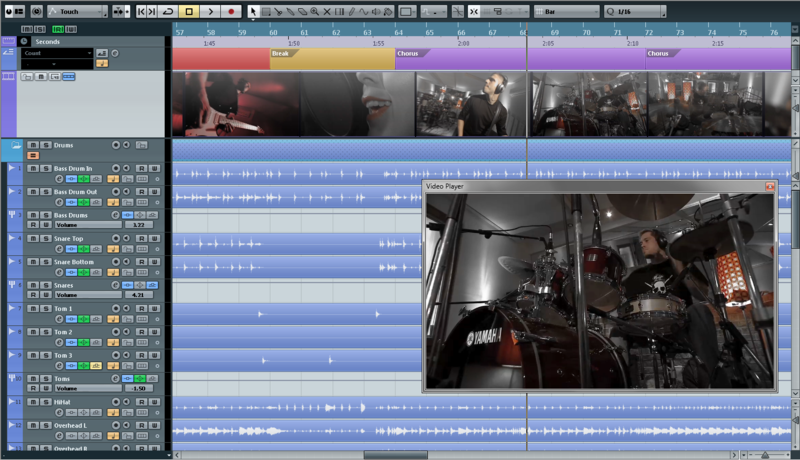Toggle global Read automation green button
Image resolution: width=800 pixels, height=460 pixels.
(x=58, y=29)
